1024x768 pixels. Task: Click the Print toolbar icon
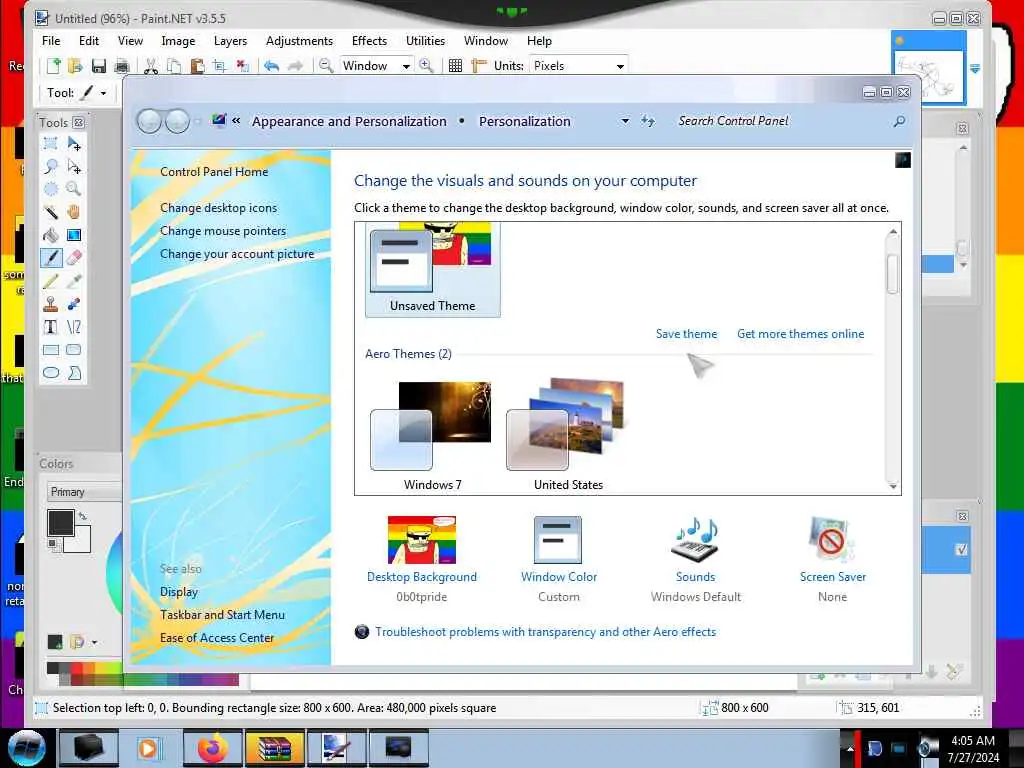[x=121, y=65]
